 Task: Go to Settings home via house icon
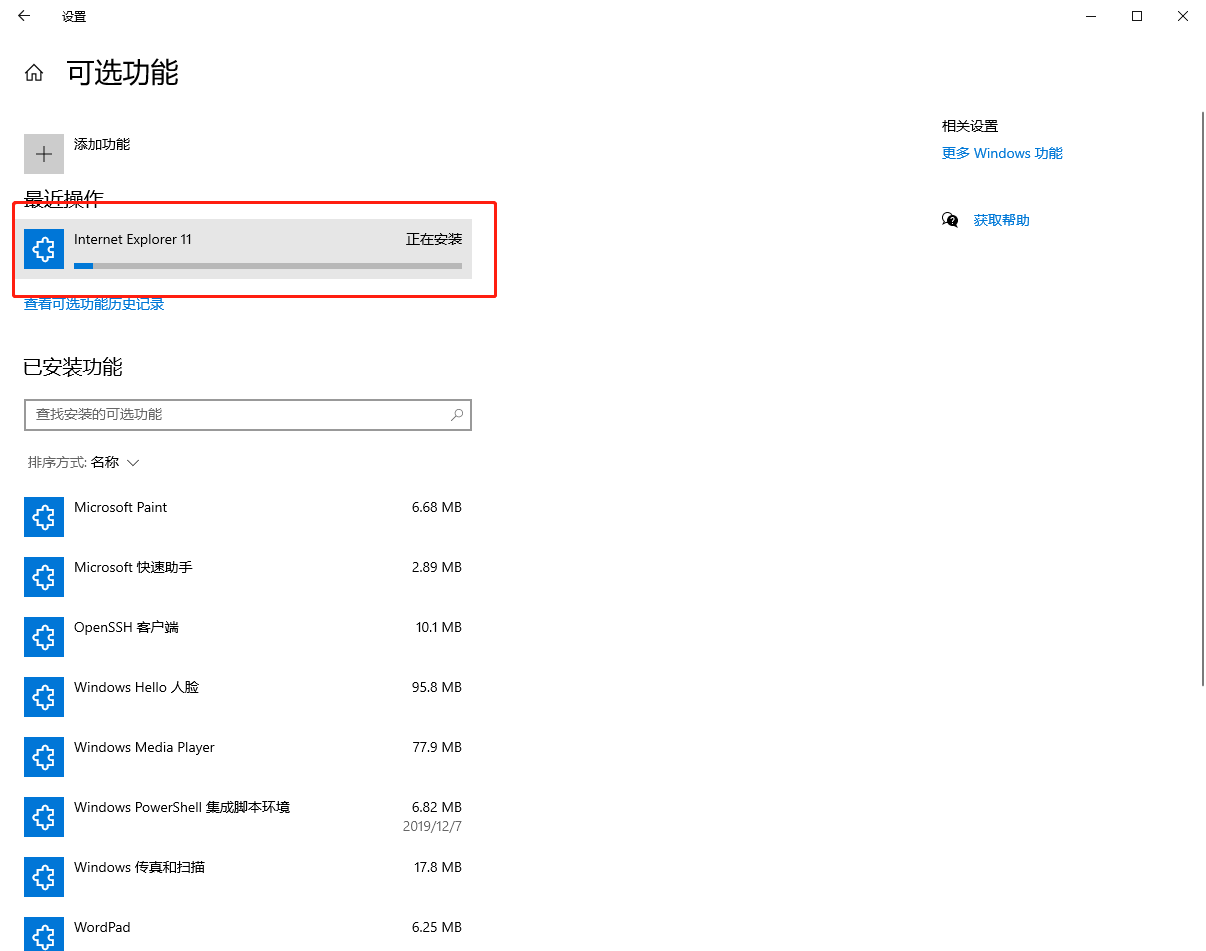(34, 73)
